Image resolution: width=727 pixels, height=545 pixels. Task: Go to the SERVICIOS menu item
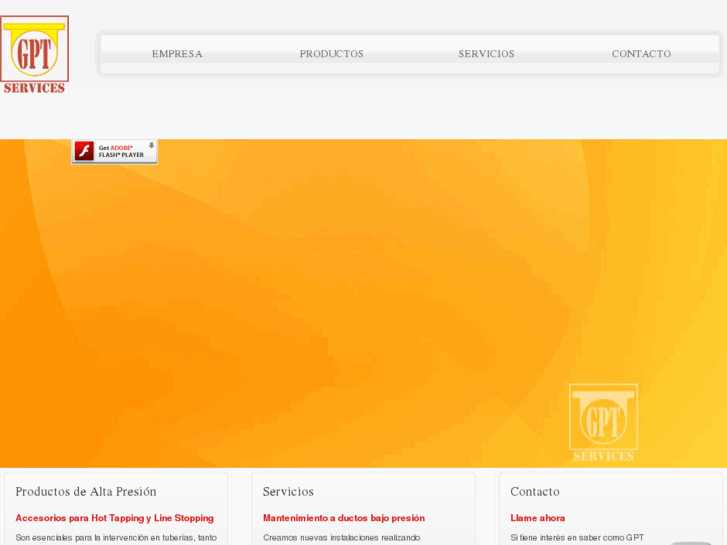486,54
